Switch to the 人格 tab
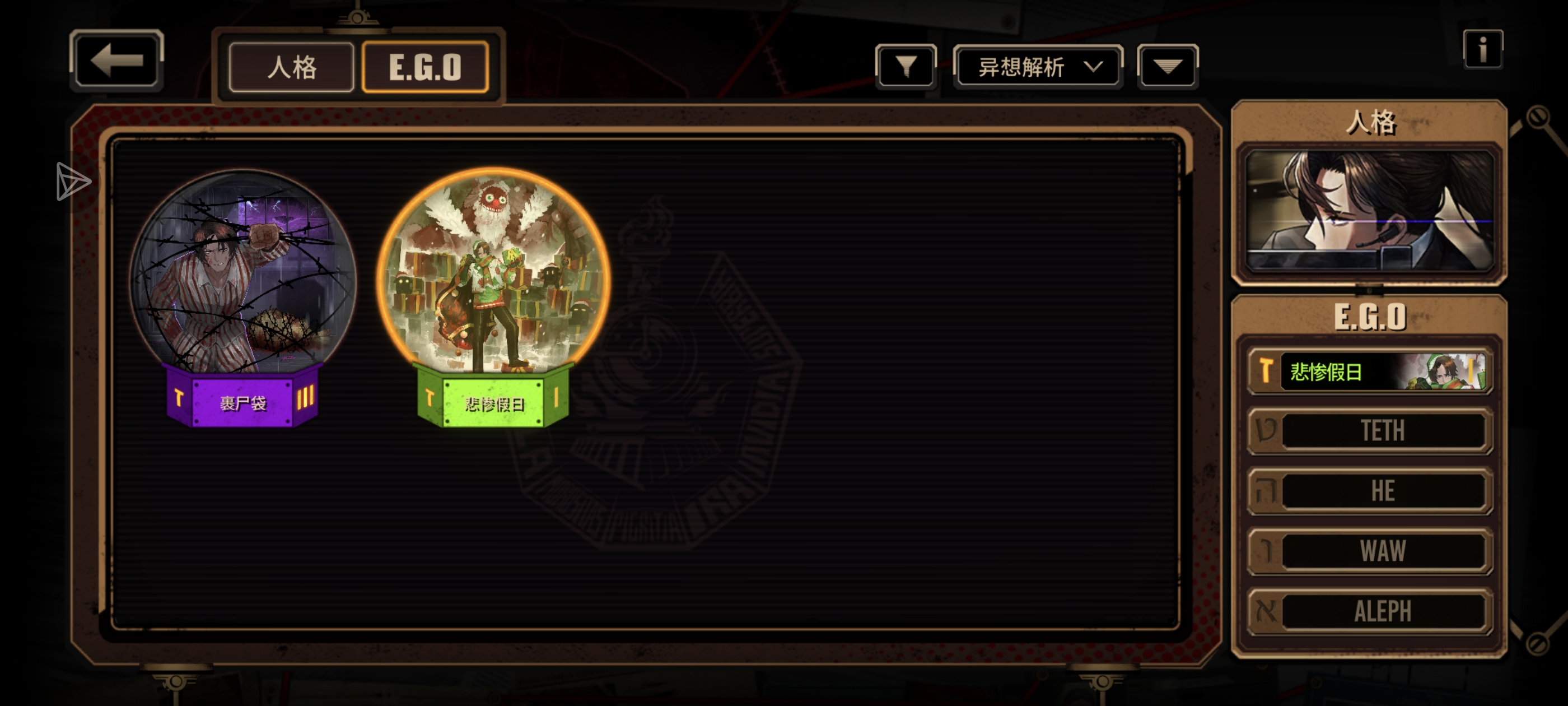Viewport: 1568px width, 706px height. (x=292, y=67)
